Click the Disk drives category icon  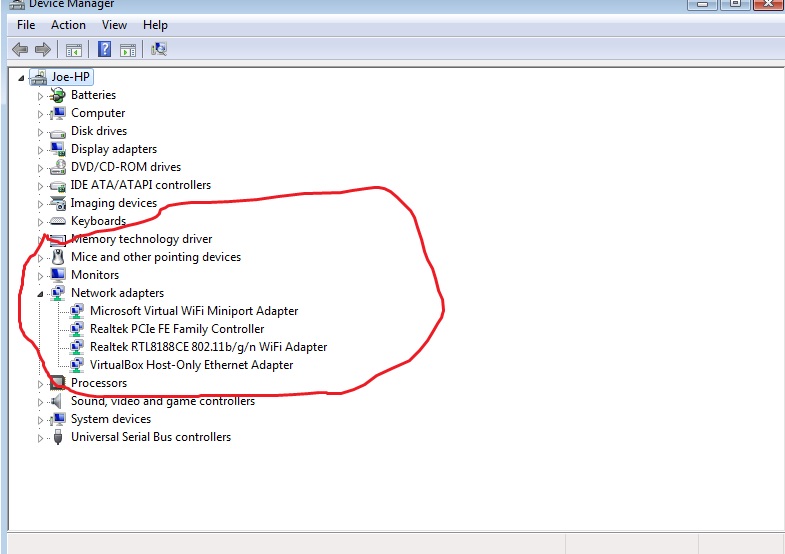click(58, 132)
